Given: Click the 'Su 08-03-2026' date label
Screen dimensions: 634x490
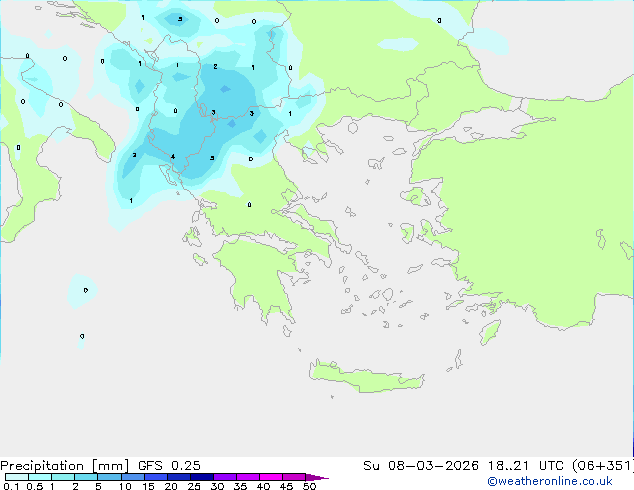Looking at the screenshot, I should [x=421, y=466].
